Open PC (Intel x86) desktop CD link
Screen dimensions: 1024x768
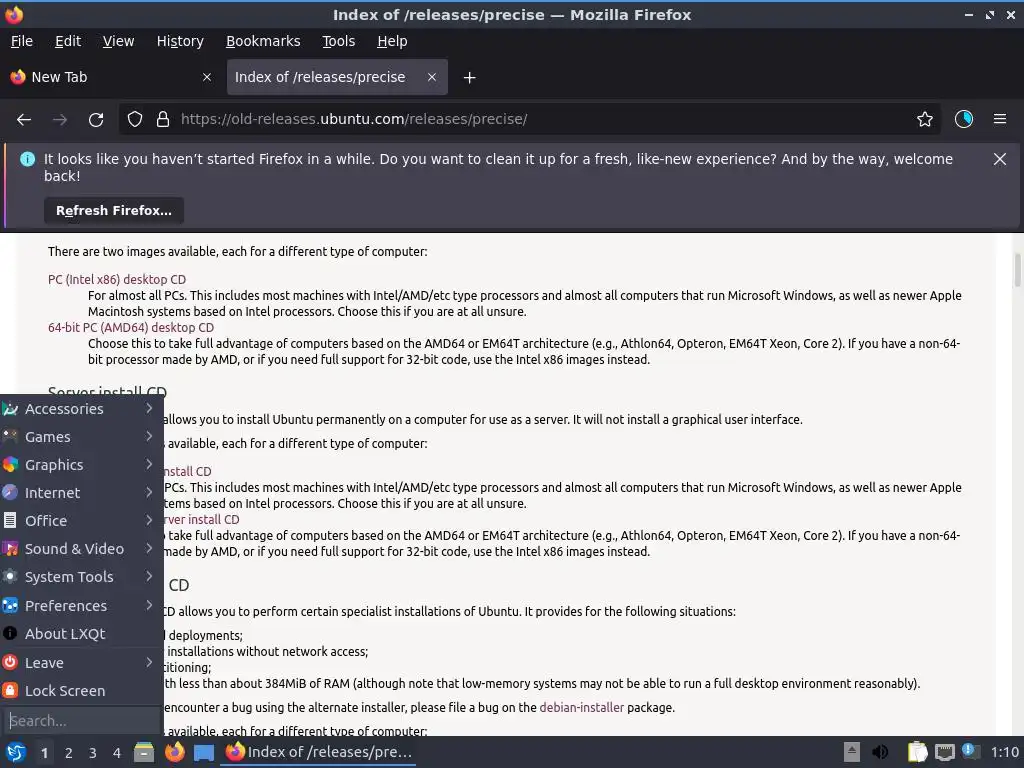[x=117, y=280]
